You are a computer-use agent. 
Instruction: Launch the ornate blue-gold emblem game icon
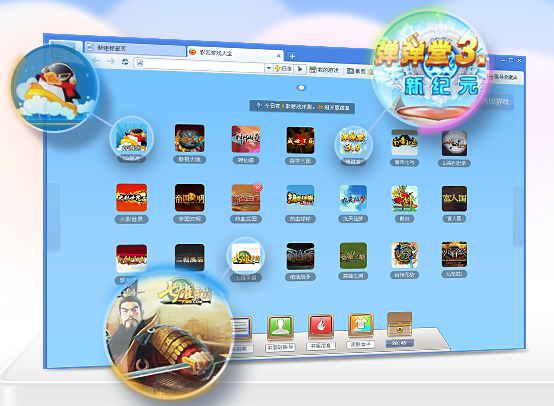point(404,255)
